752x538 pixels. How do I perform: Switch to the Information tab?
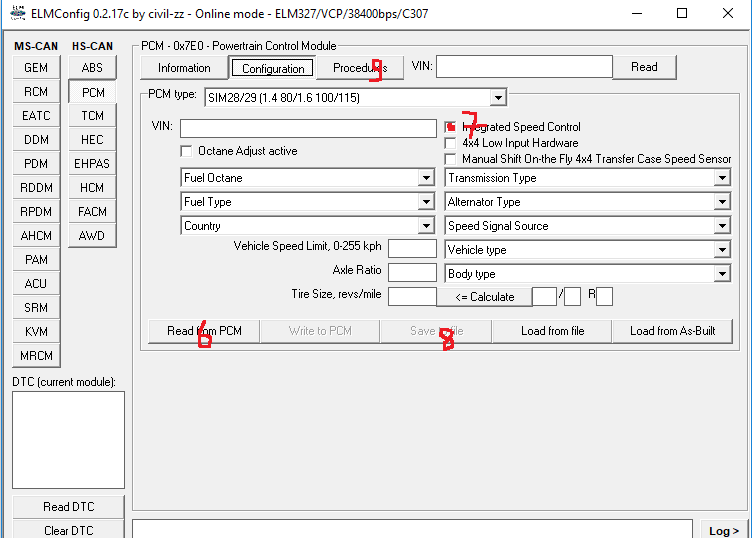184,68
